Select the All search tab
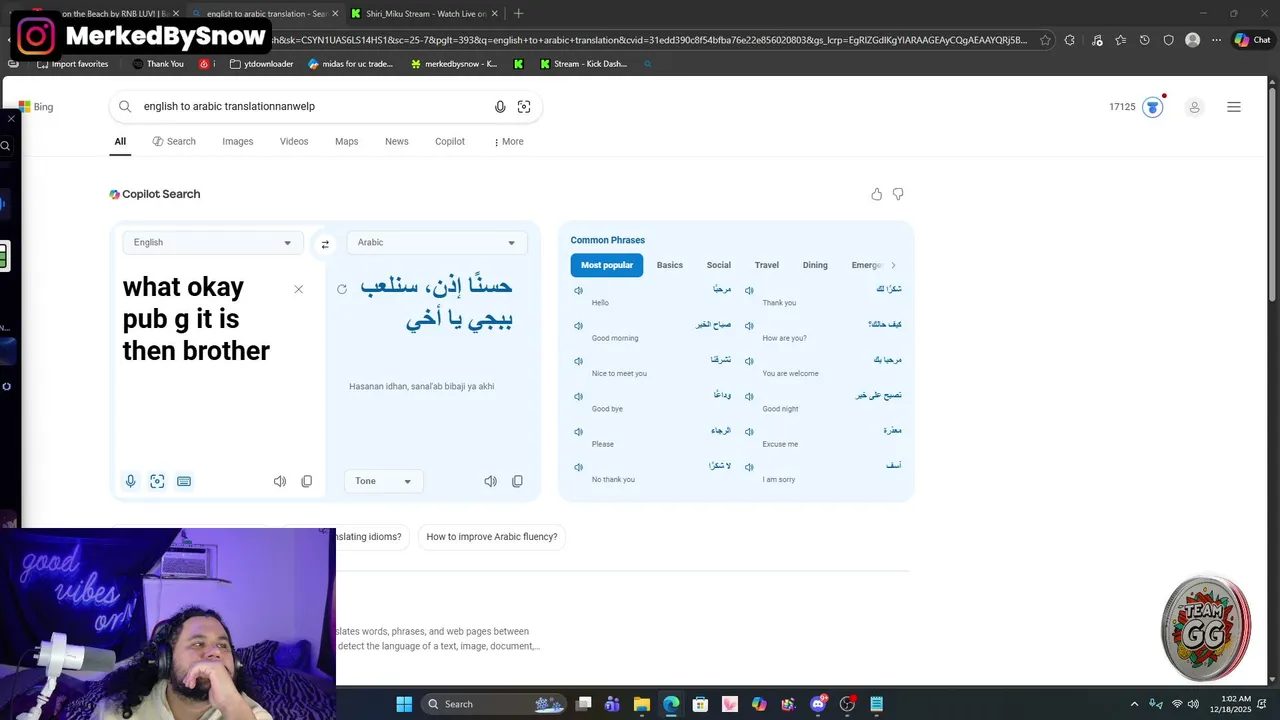Viewport: 1280px width, 720px height. click(x=120, y=141)
